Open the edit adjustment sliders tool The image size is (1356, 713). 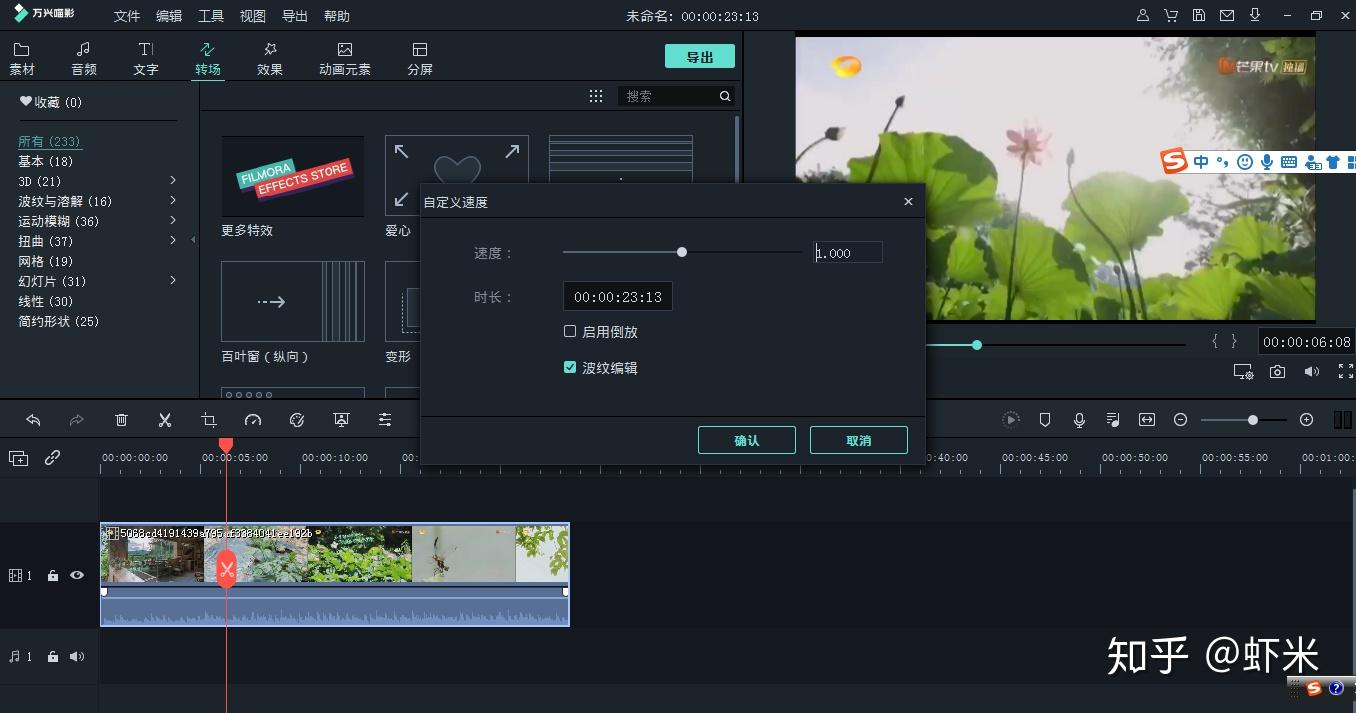coord(385,420)
